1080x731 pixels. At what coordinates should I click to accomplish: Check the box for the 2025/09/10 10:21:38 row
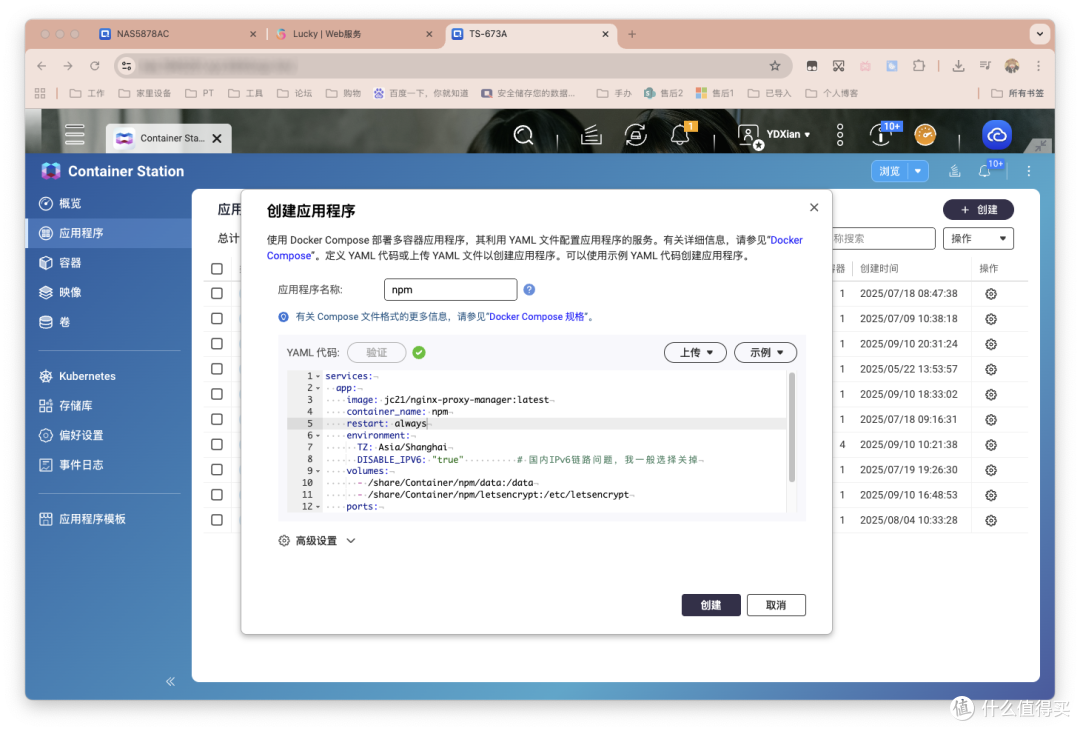pos(217,444)
